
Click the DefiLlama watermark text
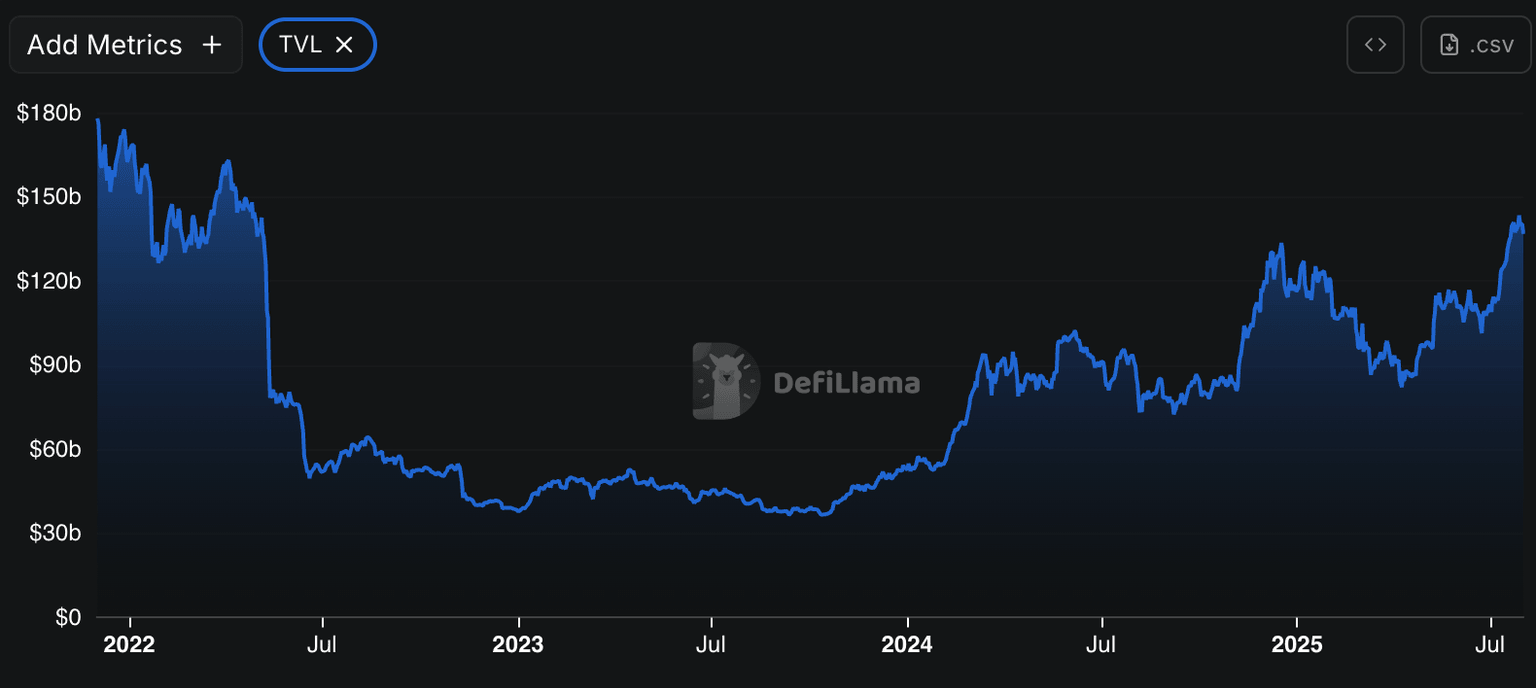click(x=846, y=382)
